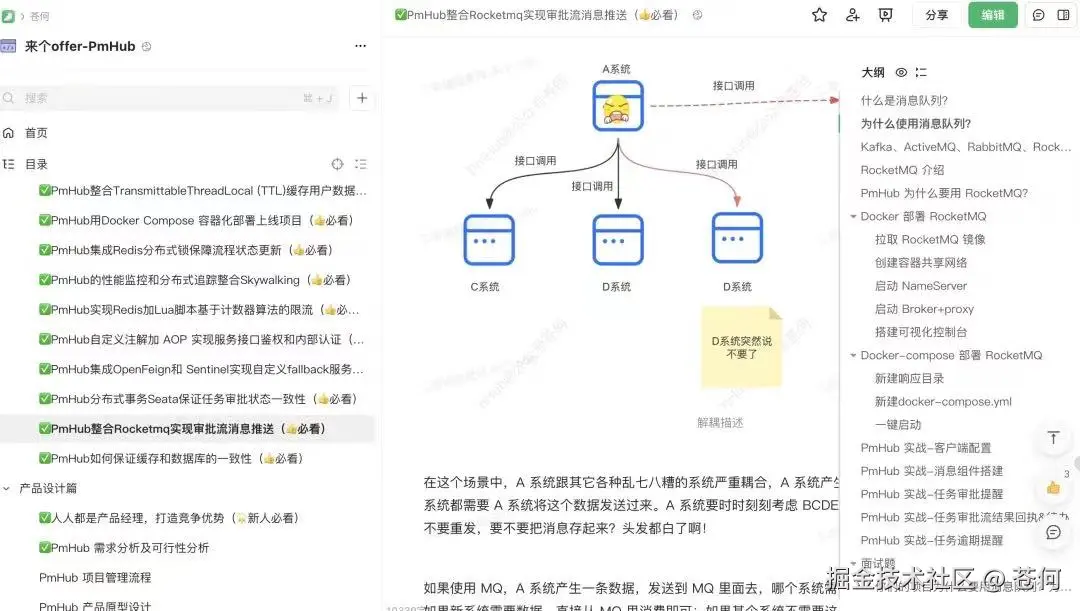
Task: Click 苍何 breadcrumb link
Action: (x=39, y=16)
